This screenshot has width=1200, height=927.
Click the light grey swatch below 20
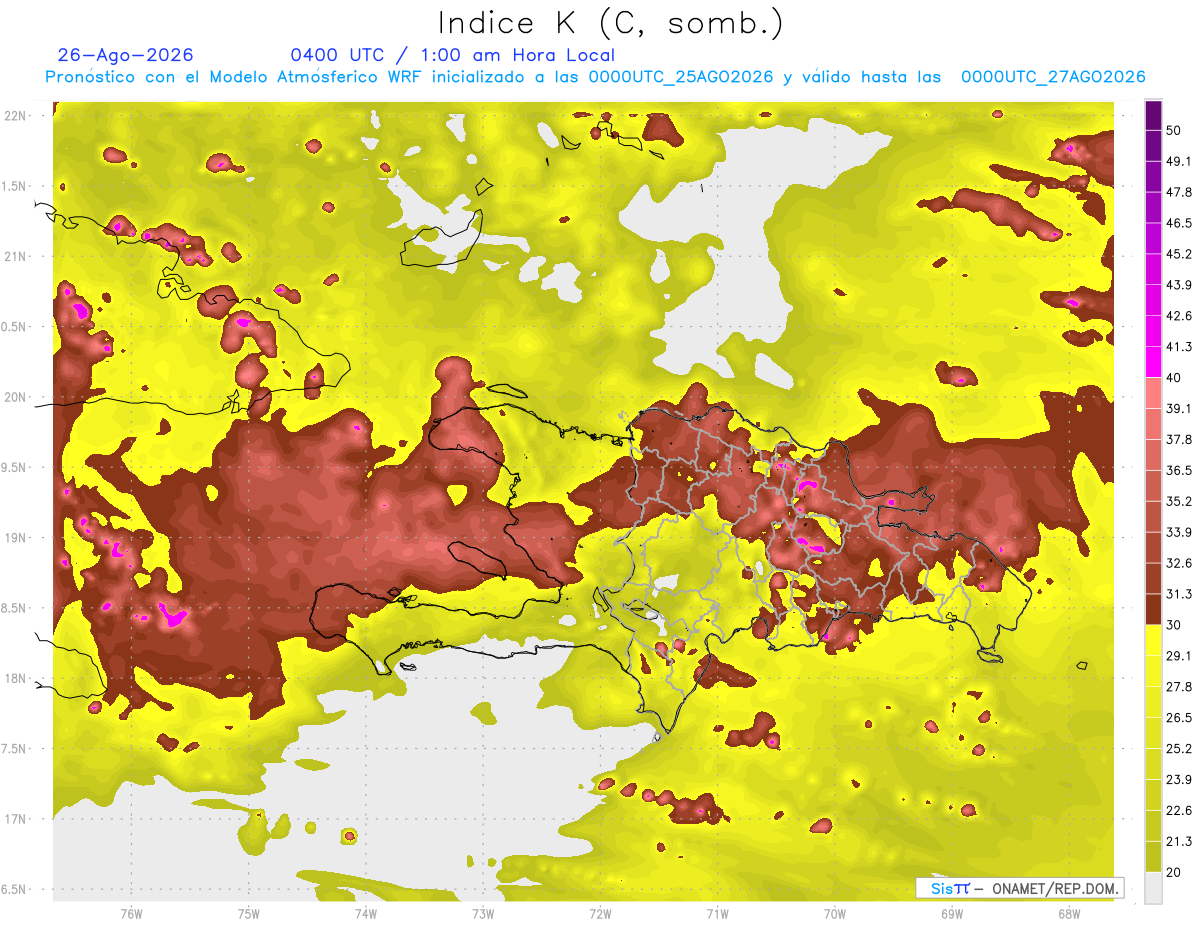pyautogui.click(x=1153, y=887)
